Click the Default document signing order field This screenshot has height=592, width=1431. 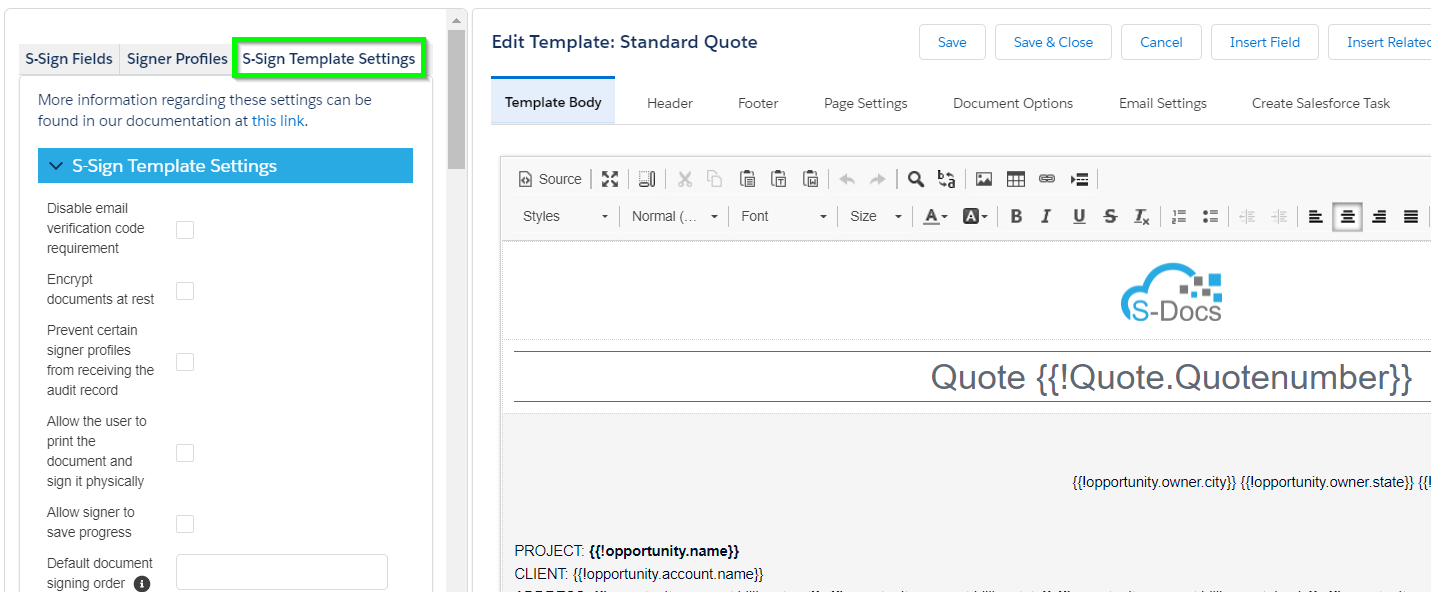(x=282, y=572)
